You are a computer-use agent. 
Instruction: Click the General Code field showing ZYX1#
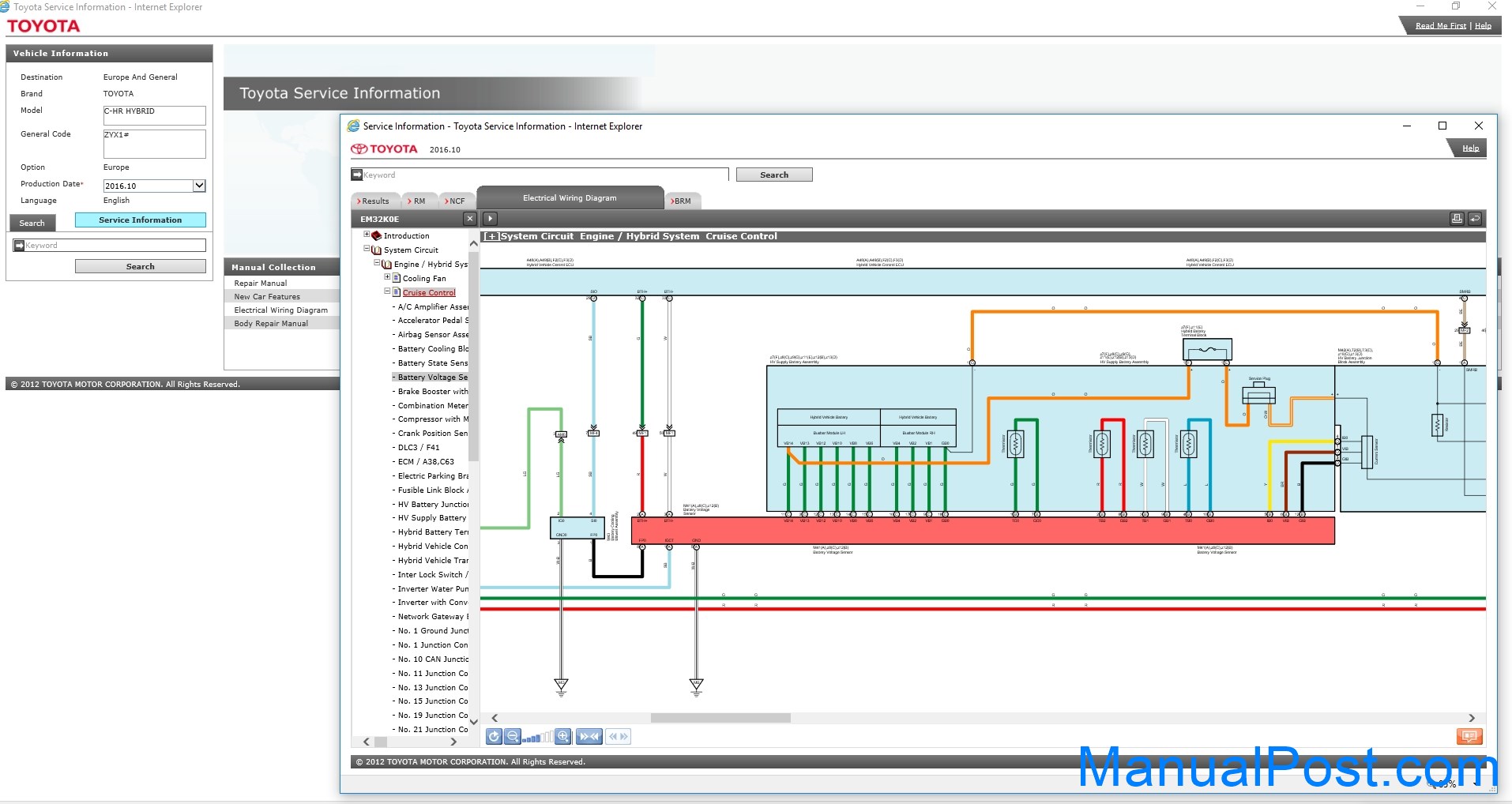[154, 144]
